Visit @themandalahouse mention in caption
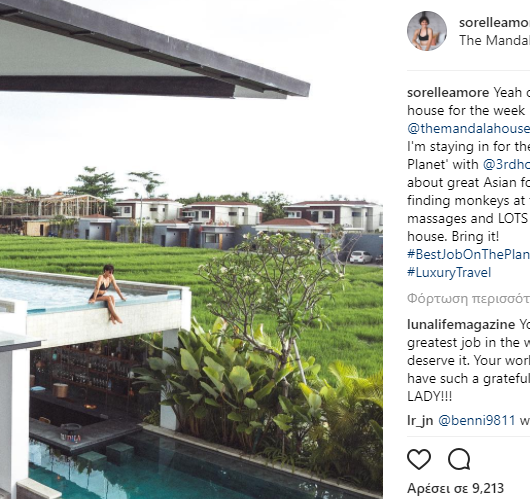The image size is (530, 499). tap(468, 128)
